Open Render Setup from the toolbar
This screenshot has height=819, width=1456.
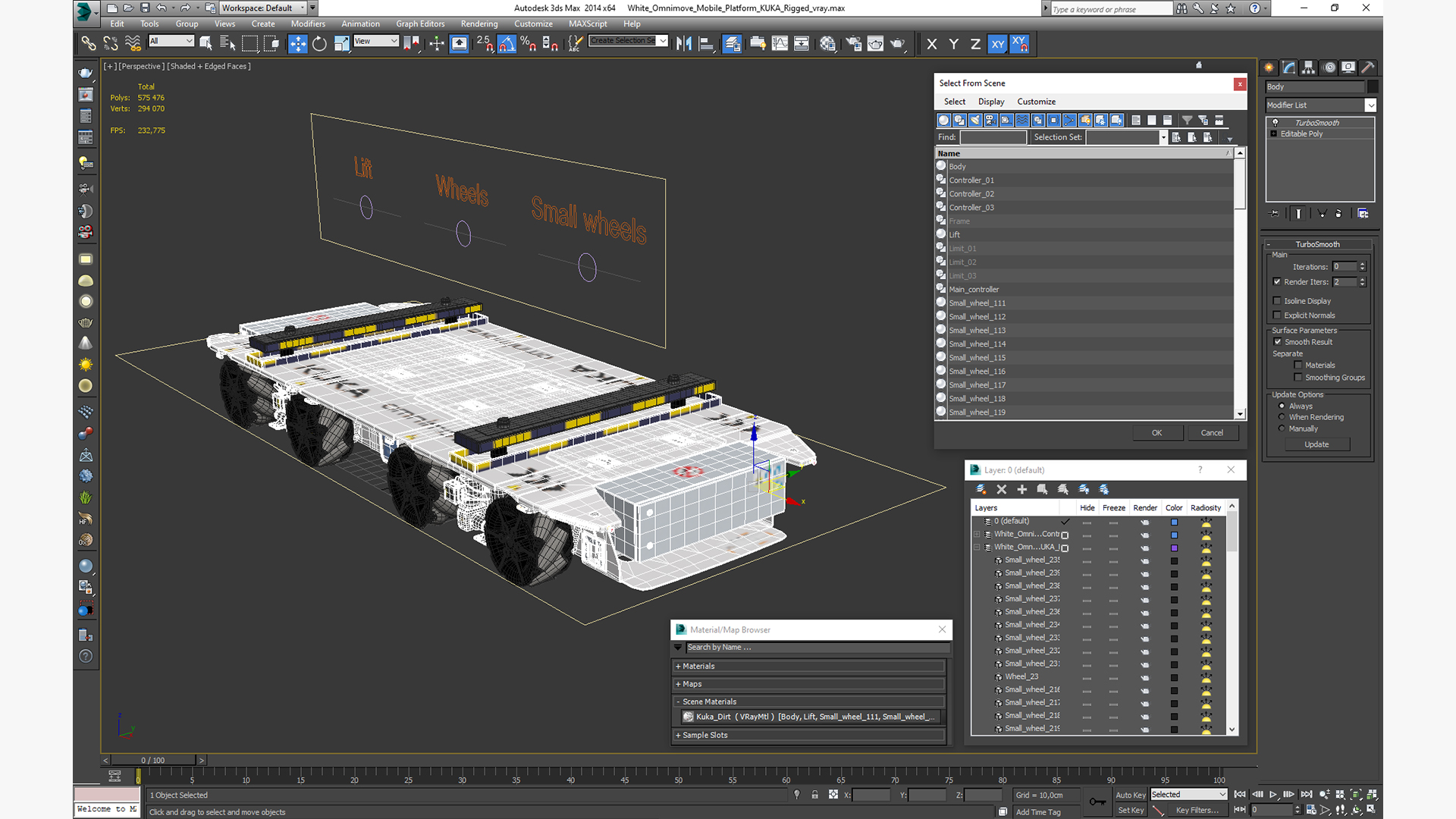(853, 44)
